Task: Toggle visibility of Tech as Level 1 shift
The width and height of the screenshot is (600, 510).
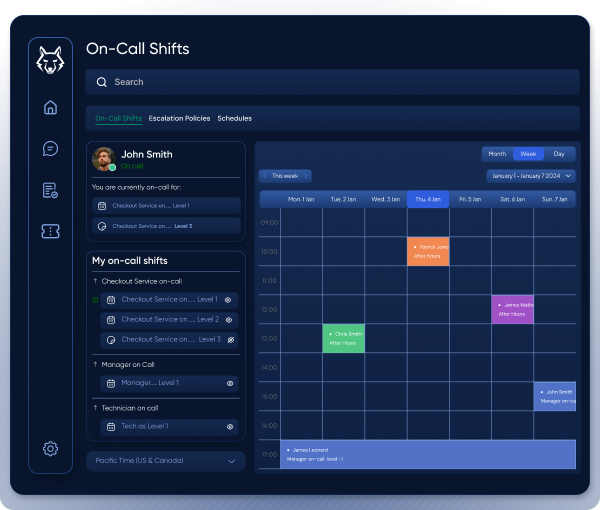Action: (x=229, y=427)
